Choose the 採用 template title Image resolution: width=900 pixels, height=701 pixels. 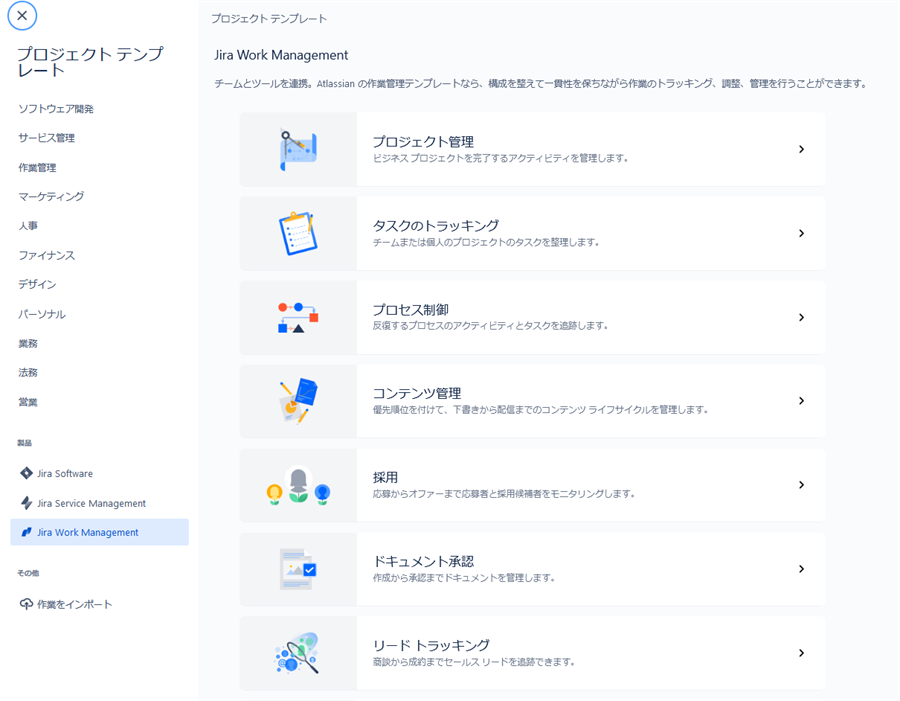(385, 477)
